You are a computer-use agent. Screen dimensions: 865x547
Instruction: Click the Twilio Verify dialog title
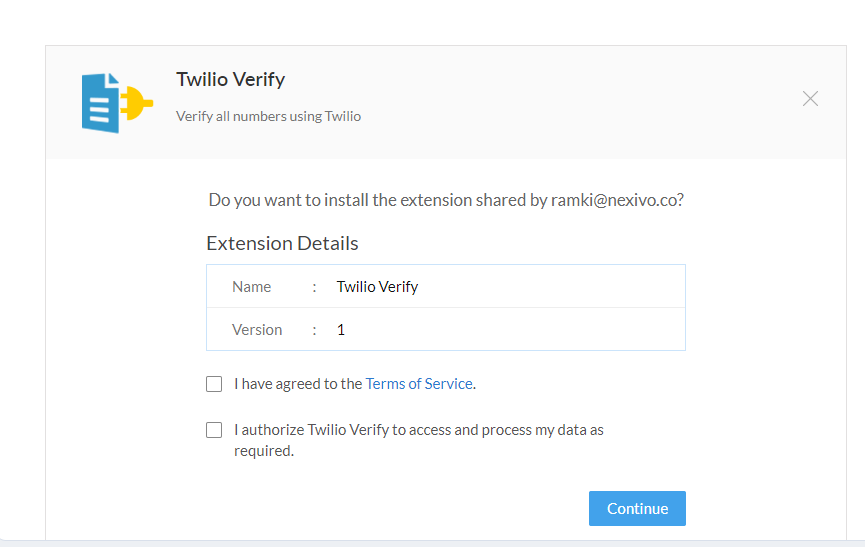(x=231, y=79)
